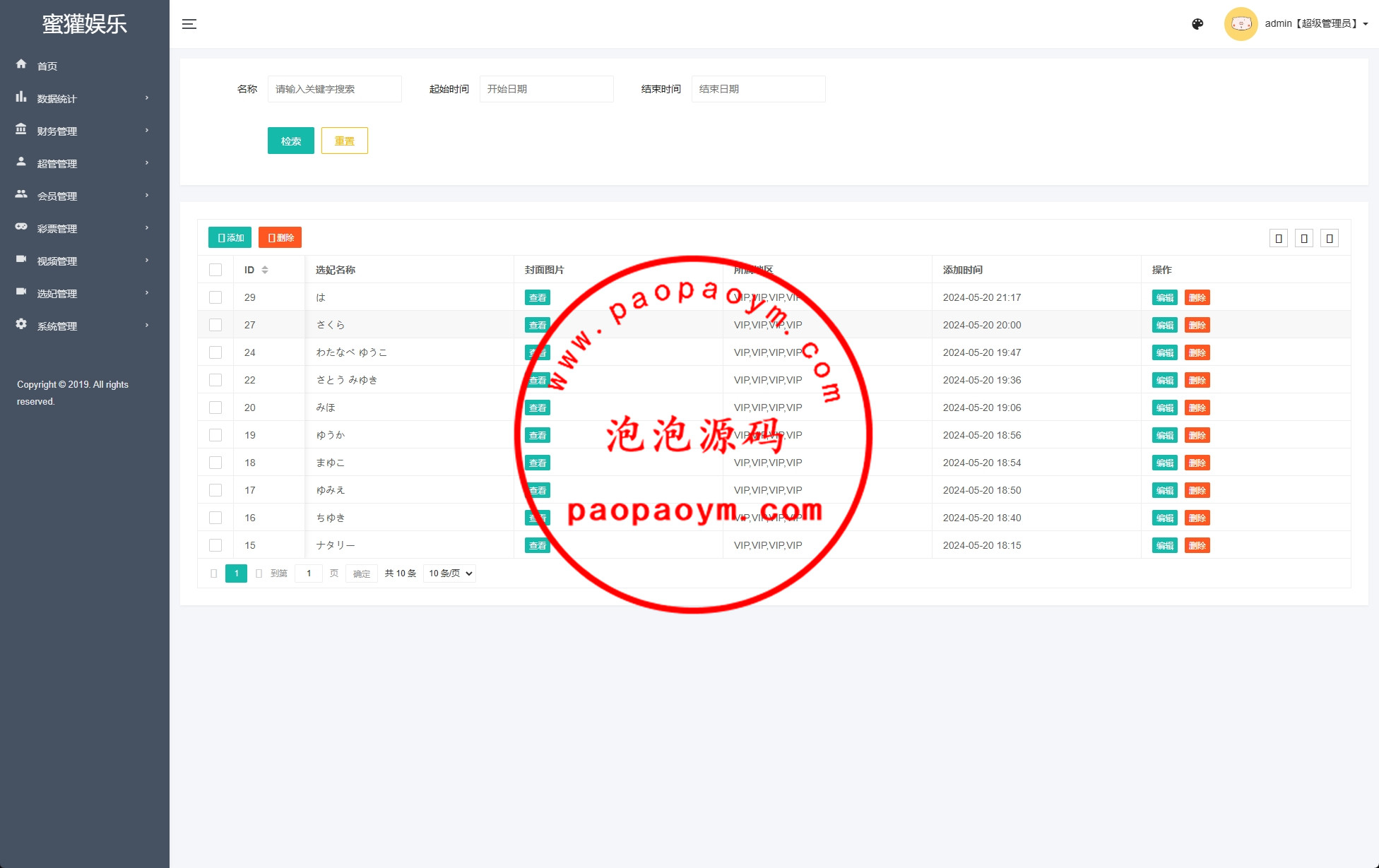The width and height of the screenshot is (1379, 868).
Task: Click the admin avatar picture
Action: (x=1241, y=24)
